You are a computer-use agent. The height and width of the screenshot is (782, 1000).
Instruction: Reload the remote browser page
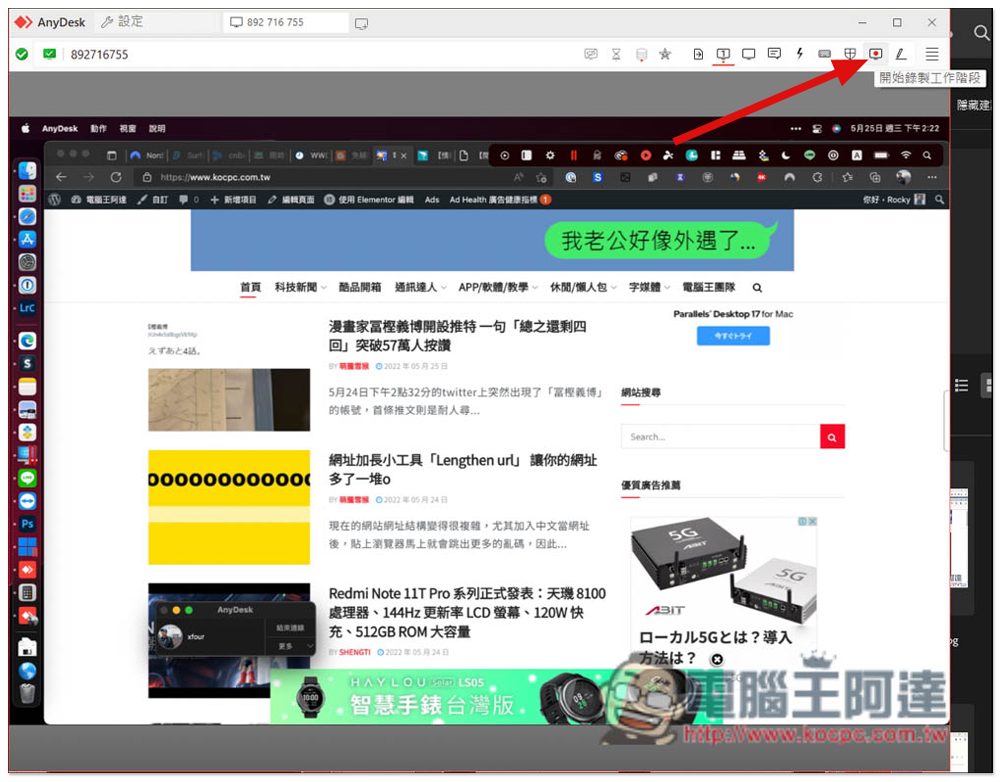[115, 177]
